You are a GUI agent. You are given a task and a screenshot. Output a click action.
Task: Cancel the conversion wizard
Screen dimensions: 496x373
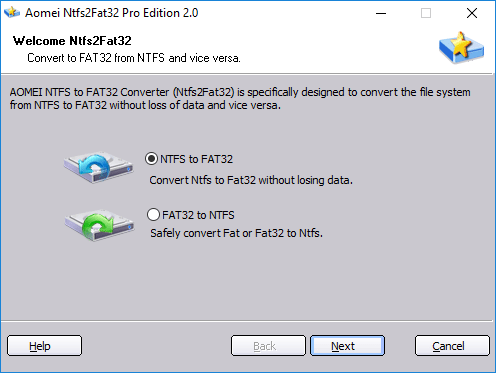coord(452,346)
